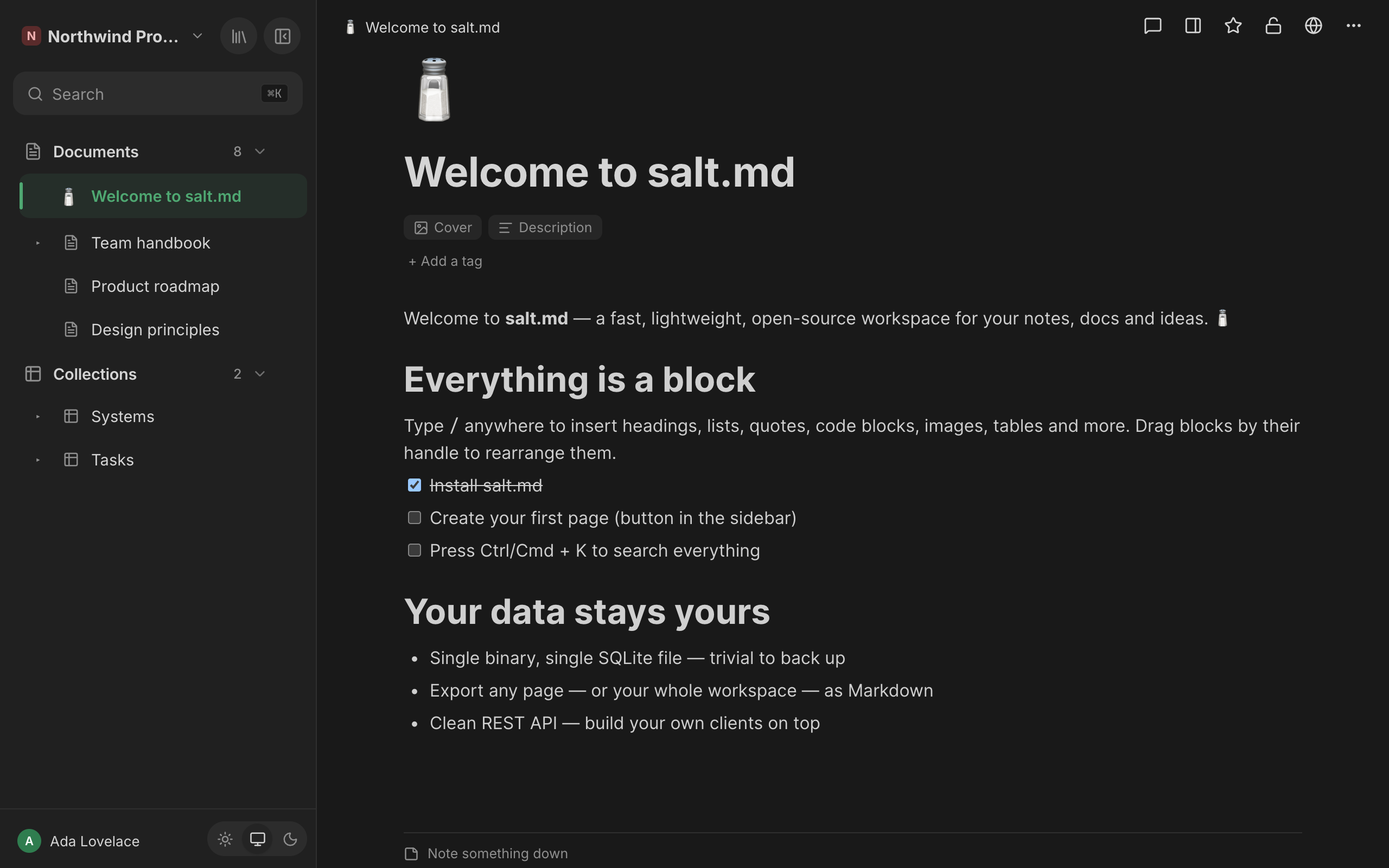The image size is (1389, 868).
Task: Expand the Team handbook tree item
Action: click(x=38, y=244)
